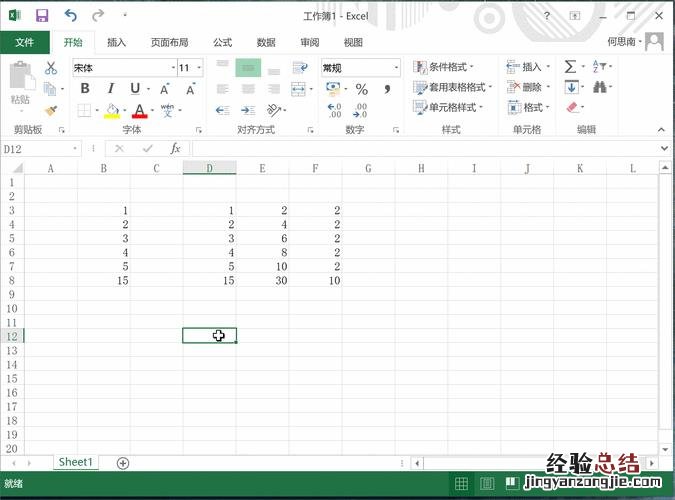The image size is (675, 500).
Task: Increase decimal places
Action: (x=334, y=111)
